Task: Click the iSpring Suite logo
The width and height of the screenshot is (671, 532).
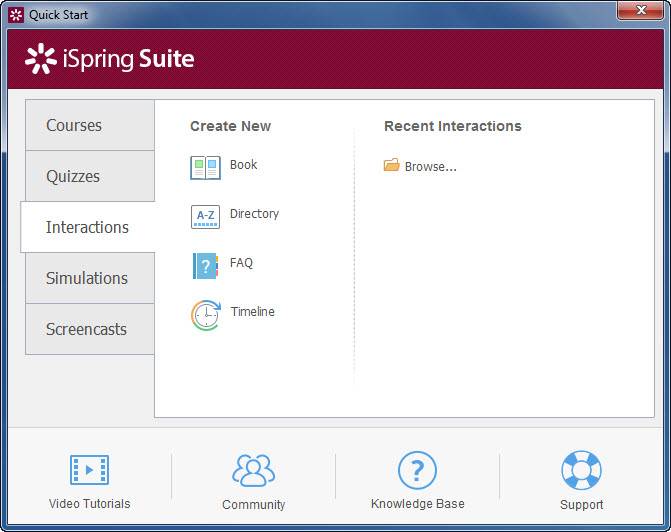Action: tap(110, 59)
